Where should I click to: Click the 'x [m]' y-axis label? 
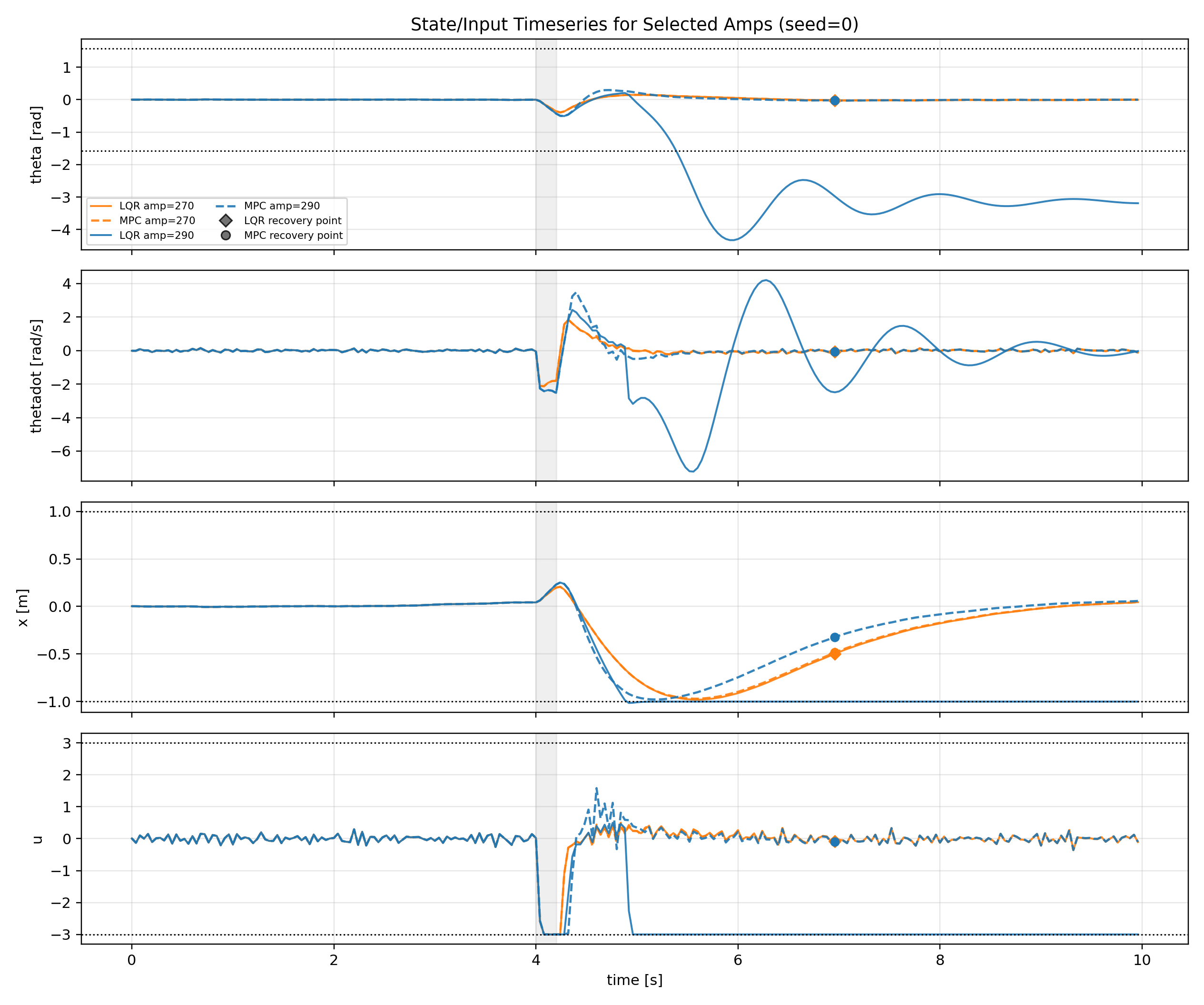click(x=23, y=608)
